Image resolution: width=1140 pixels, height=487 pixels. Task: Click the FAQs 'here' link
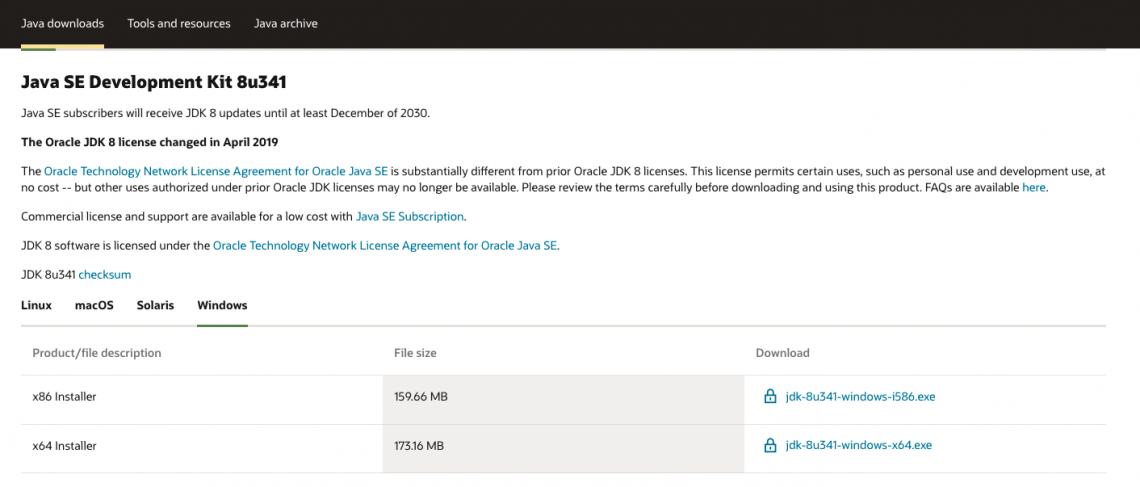click(x=1033, y=187)
